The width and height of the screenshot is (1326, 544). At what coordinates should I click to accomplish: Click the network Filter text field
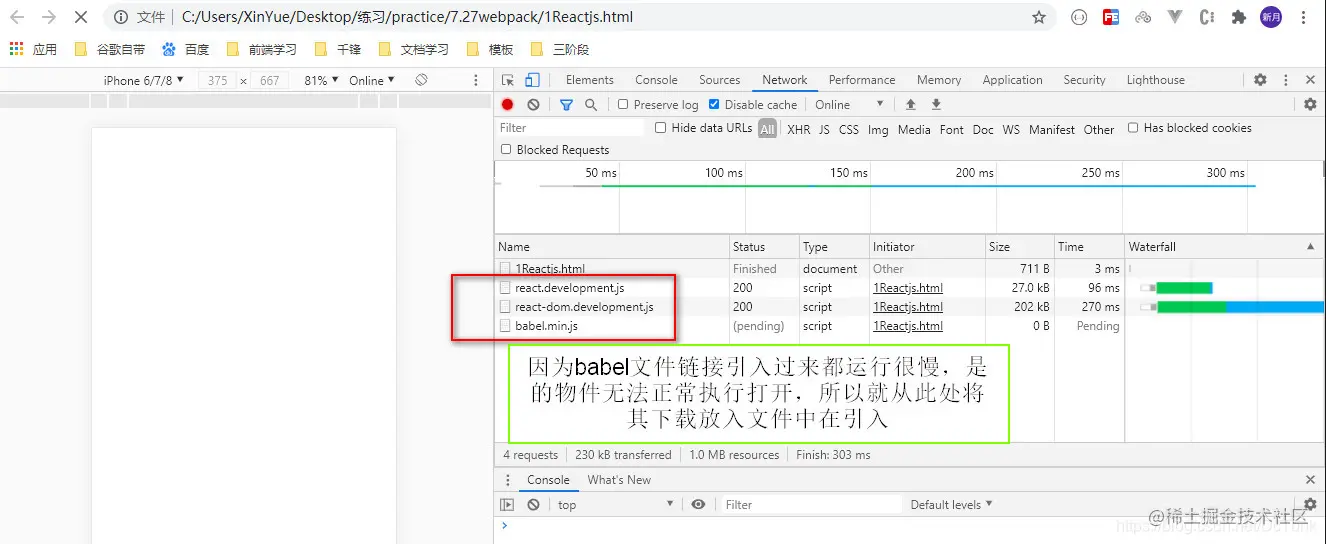pyautogui.click(x=572, y=128)
